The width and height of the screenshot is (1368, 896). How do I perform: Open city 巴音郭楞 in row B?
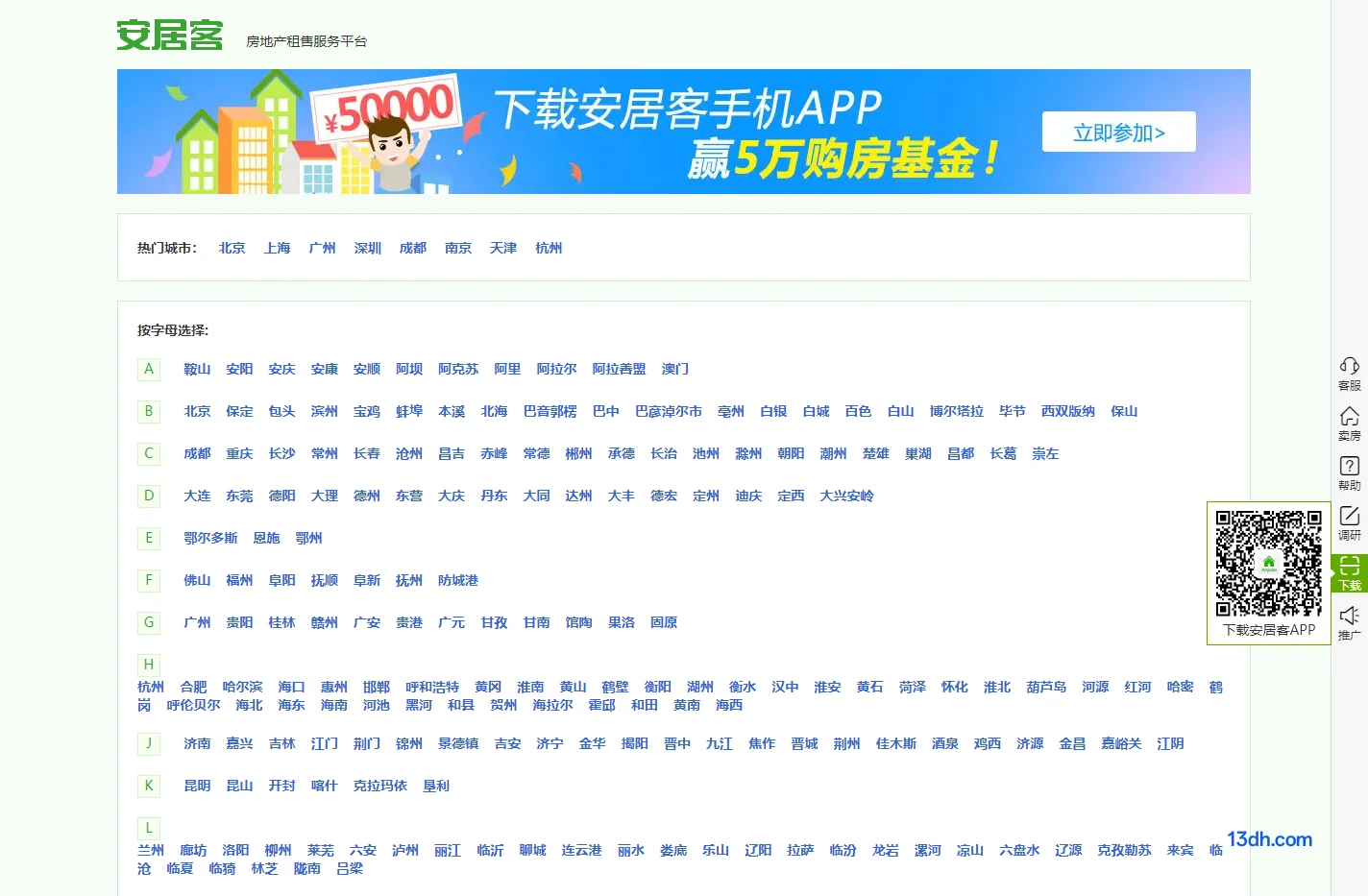point(550,411)
